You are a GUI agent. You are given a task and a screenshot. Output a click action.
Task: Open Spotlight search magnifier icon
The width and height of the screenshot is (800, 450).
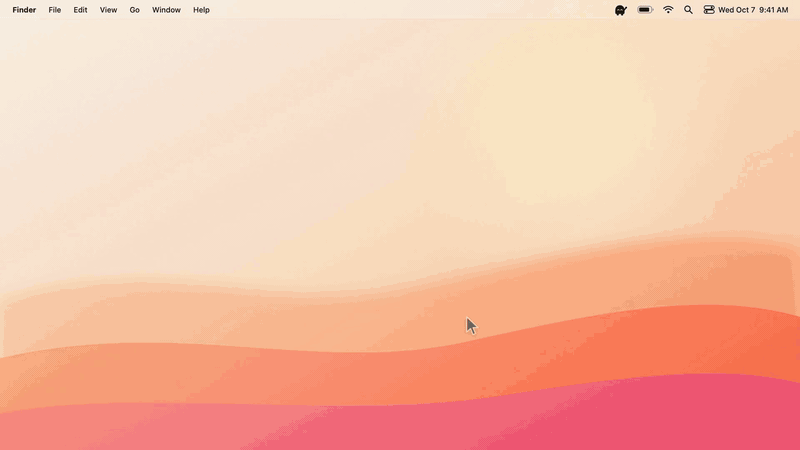[688, 10]
